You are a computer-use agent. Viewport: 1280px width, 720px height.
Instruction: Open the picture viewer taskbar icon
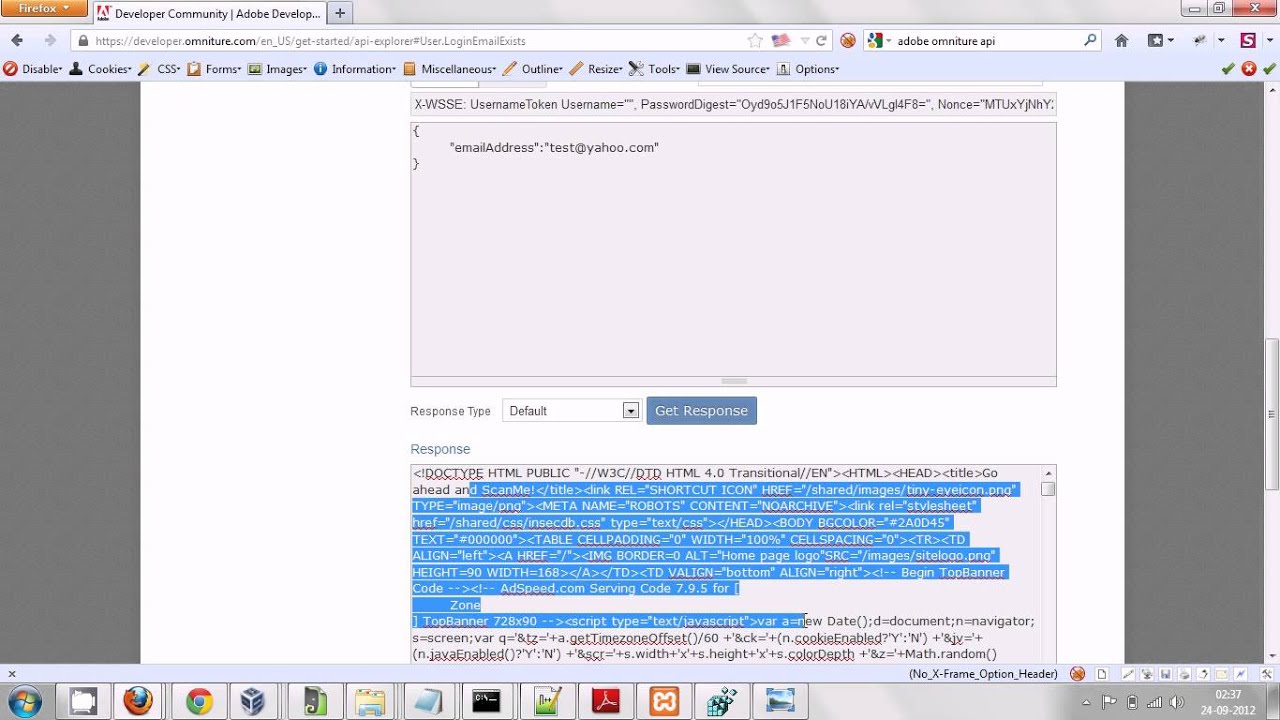780,702
